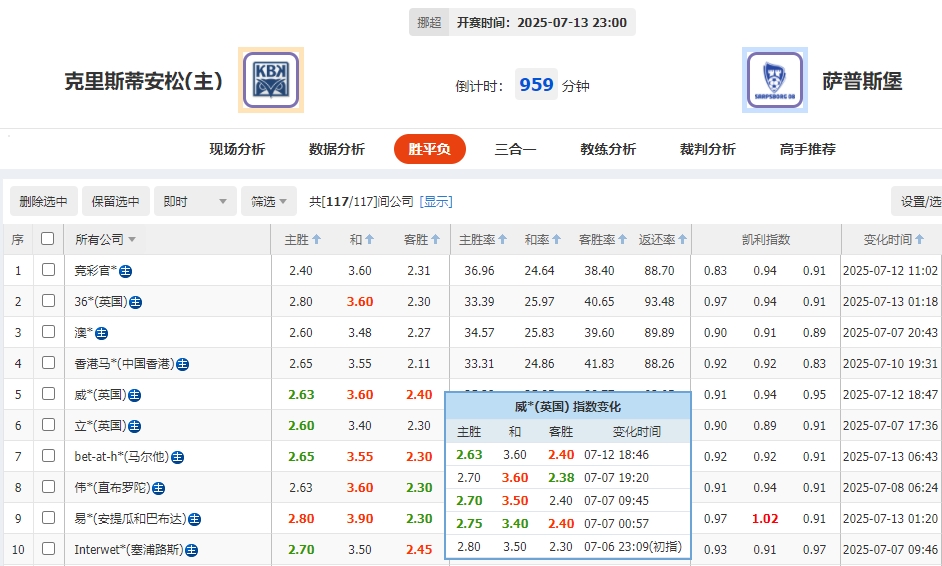Open the 高手推荐 tab
The width and height of the screenshot is (942, 566).
[x=807, y=149]
